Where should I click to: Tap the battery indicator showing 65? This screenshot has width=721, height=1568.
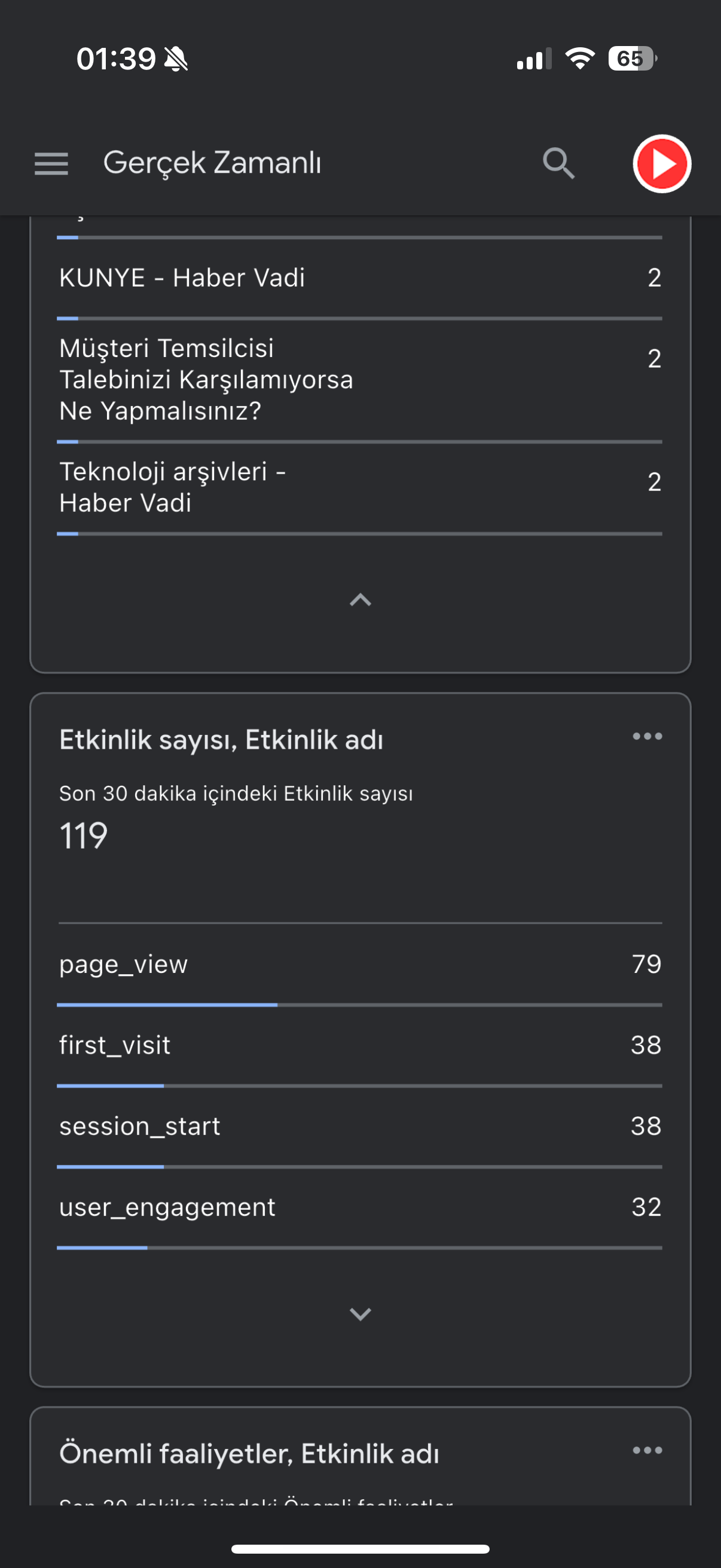(x=632, y=59)
